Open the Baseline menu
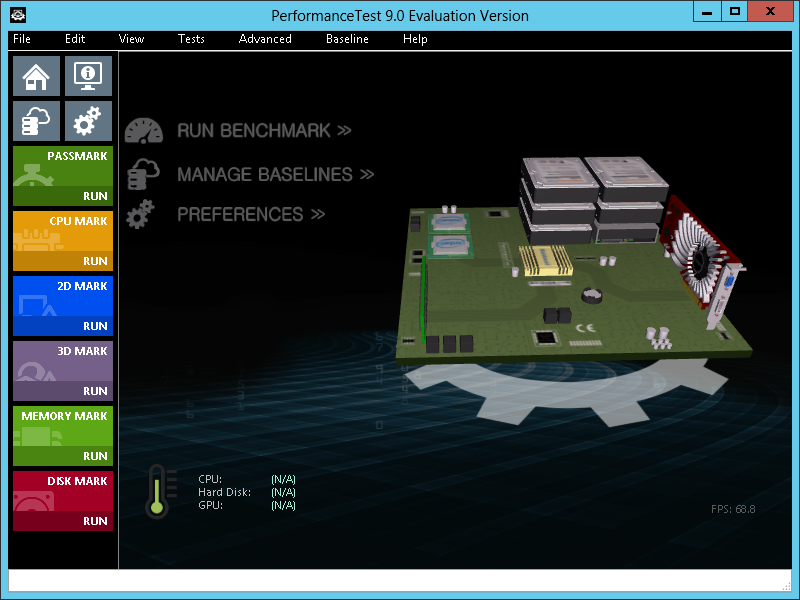The height and width of the screenshot is (600, 800). [x=347, y=39]
